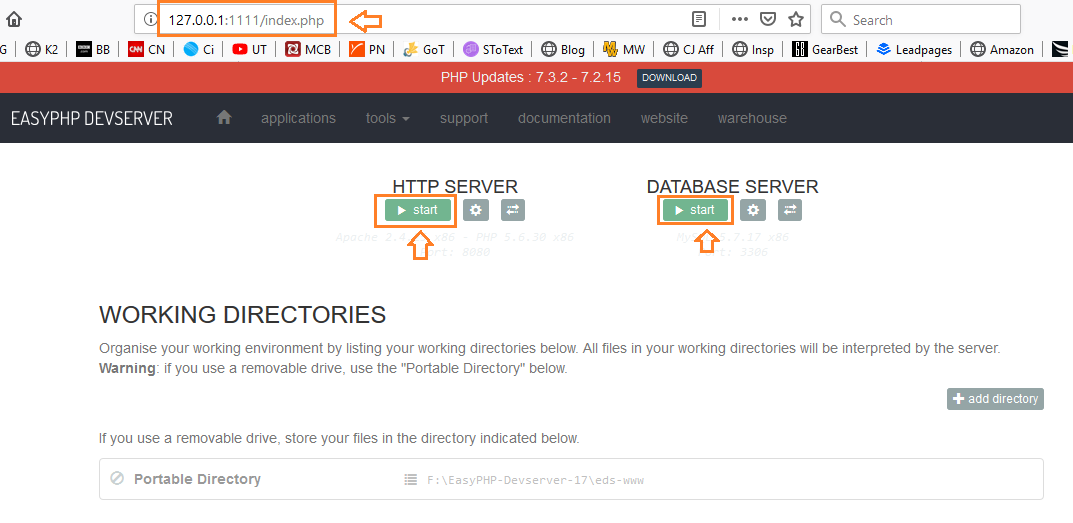
Task: Click the EASYPHP DEVSERVER brand title
Action: point(92,118)
